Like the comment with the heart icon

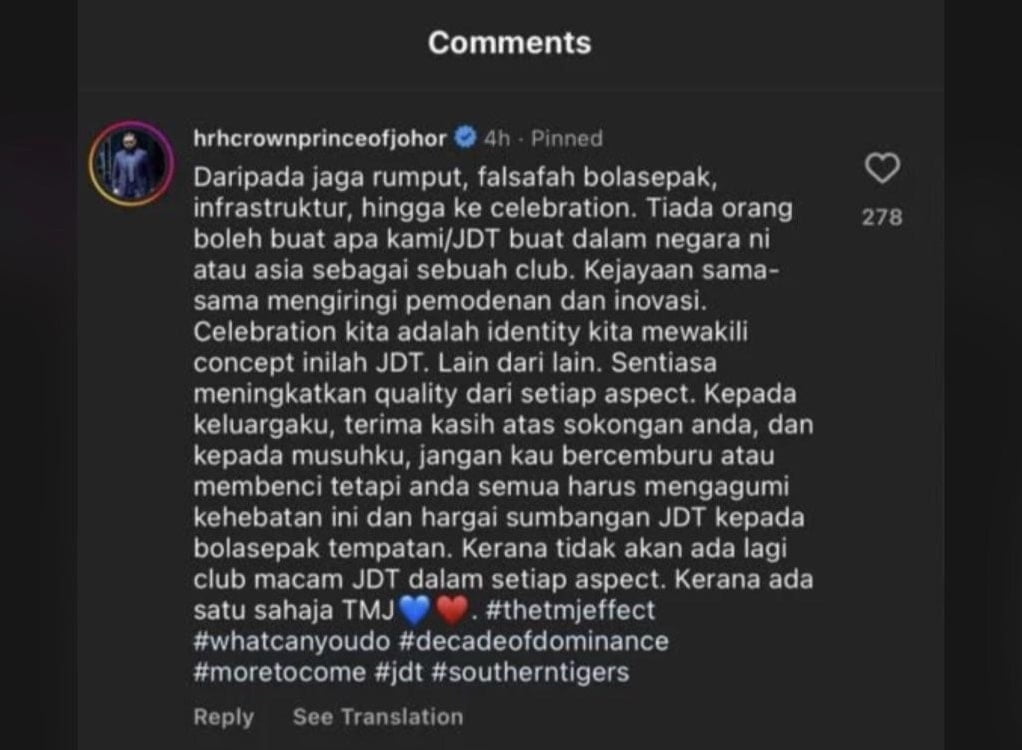tap(882, 168)
